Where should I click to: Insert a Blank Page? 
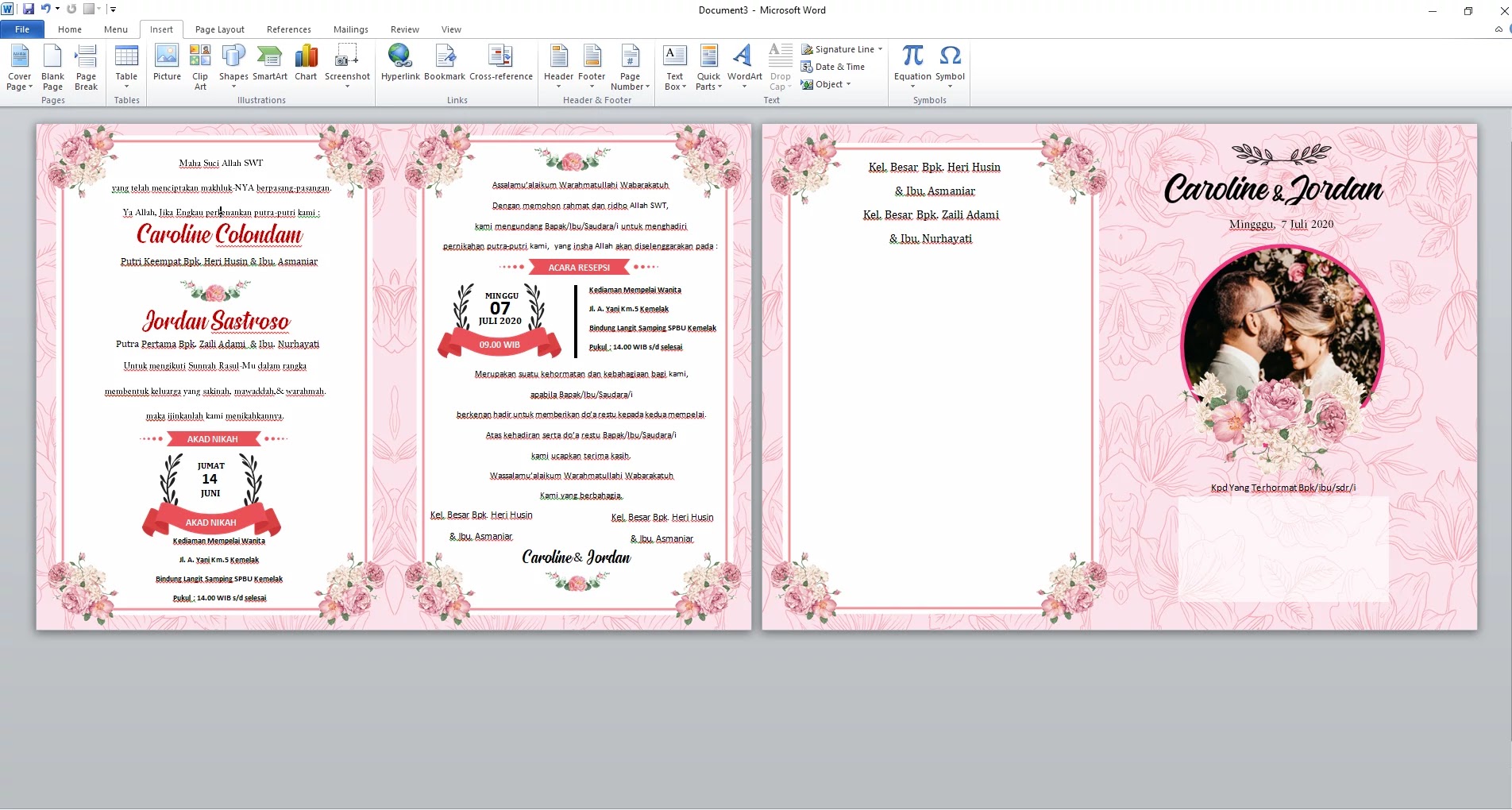(x=52, y=67)
